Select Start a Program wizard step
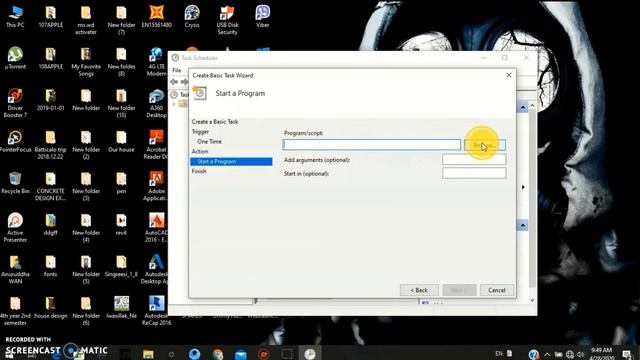This screenshot has height=360, width=640. [x=231, y=162]
